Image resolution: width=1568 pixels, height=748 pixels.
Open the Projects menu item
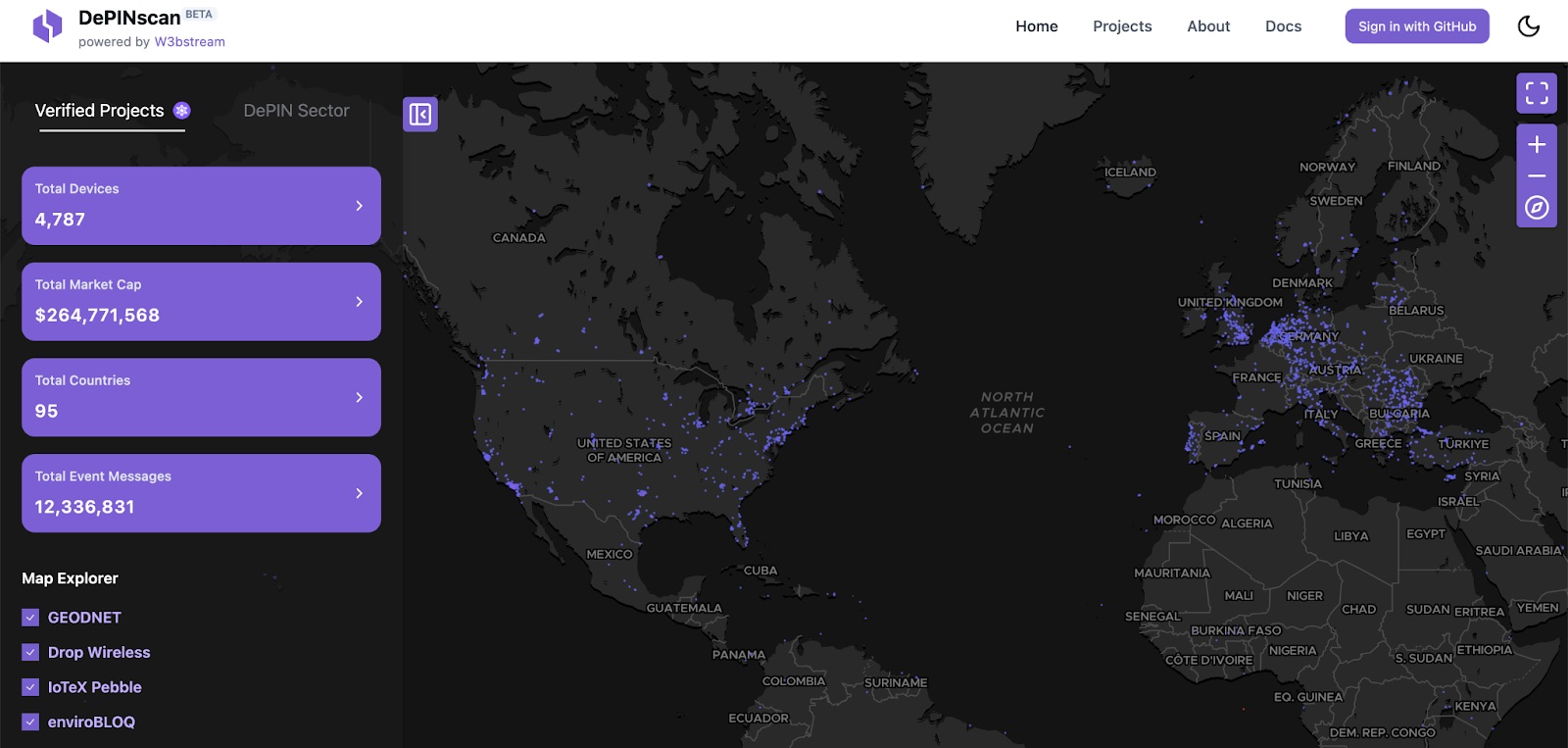[x=1122, y=26]
